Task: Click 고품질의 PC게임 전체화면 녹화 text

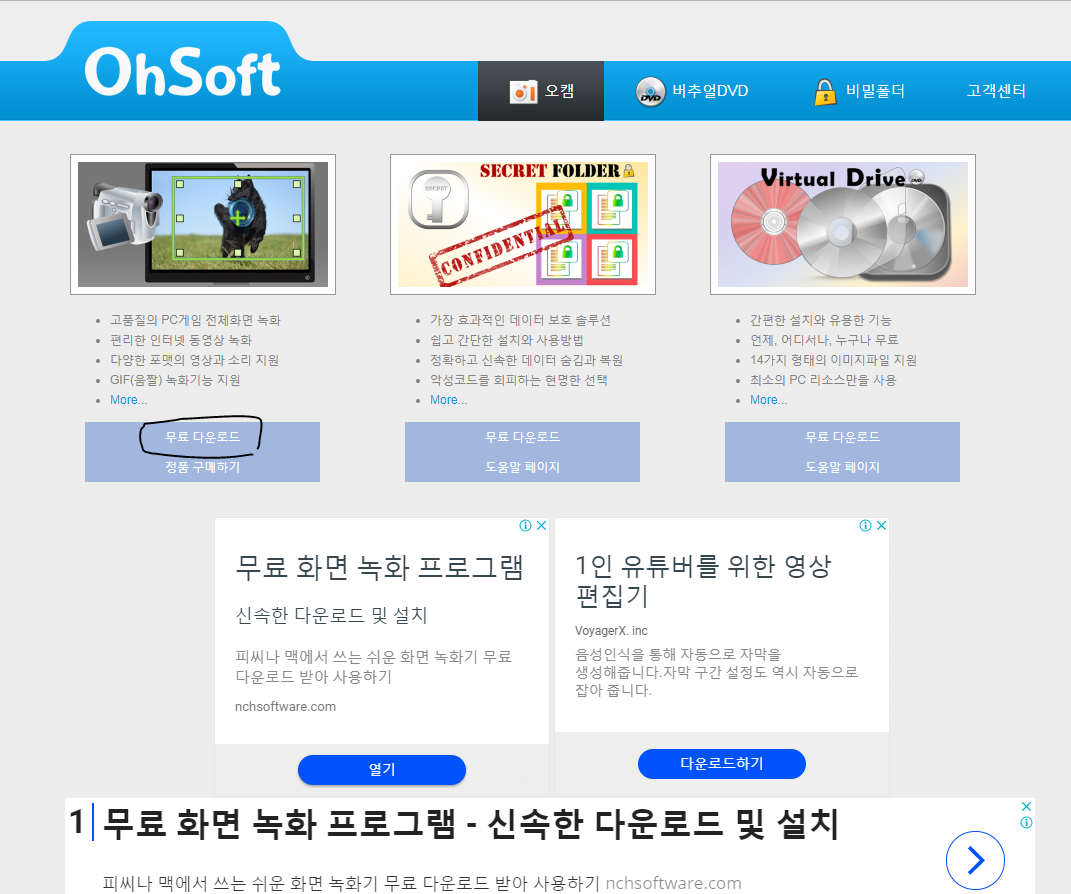Action: pos(195,320)
